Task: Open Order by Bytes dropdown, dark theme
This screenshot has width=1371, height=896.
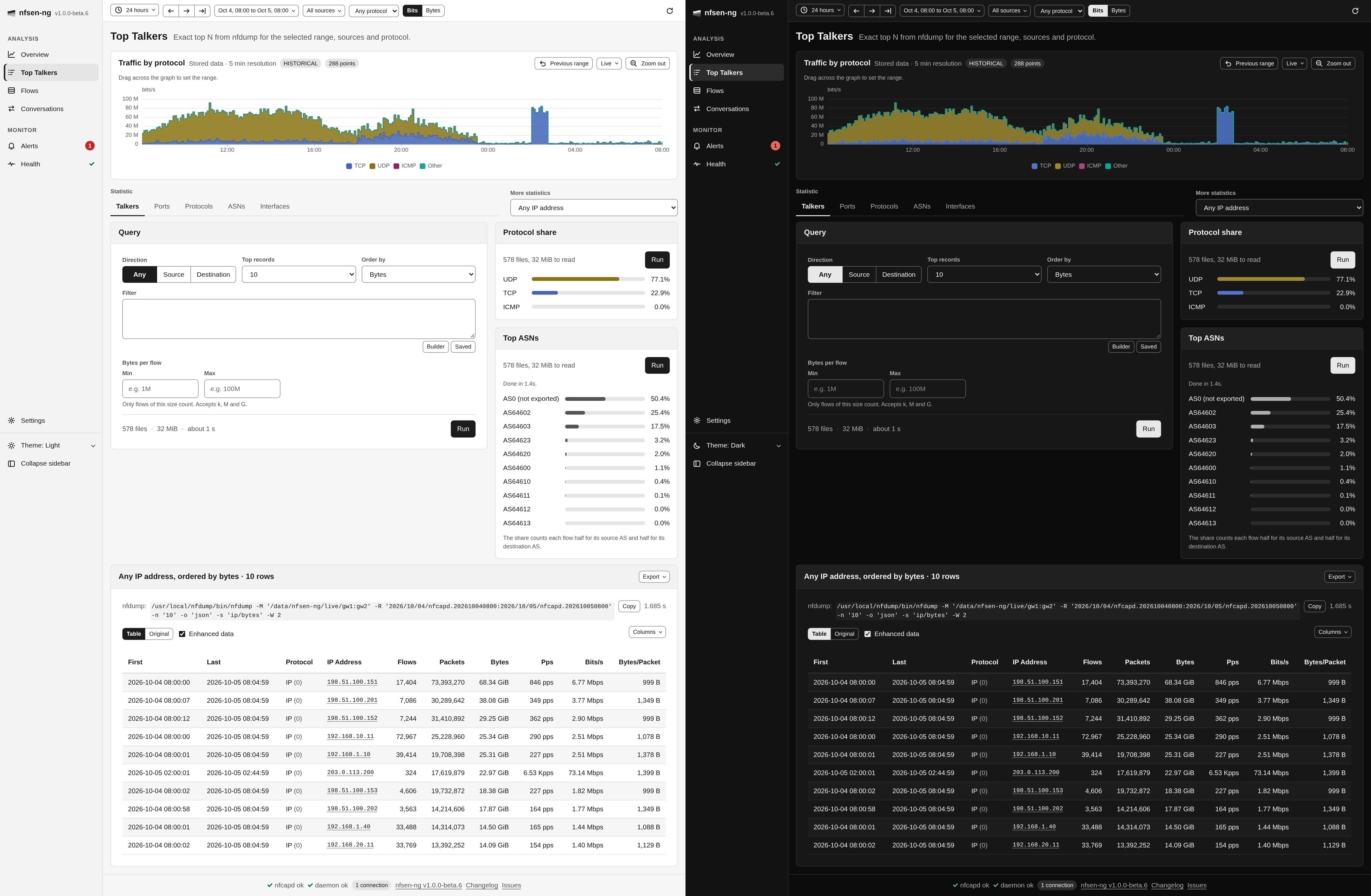Action: (x=1104, y=274)
